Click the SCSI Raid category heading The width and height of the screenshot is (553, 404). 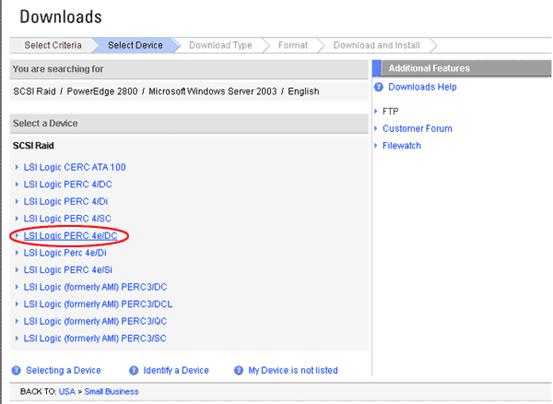pos(34,146)
